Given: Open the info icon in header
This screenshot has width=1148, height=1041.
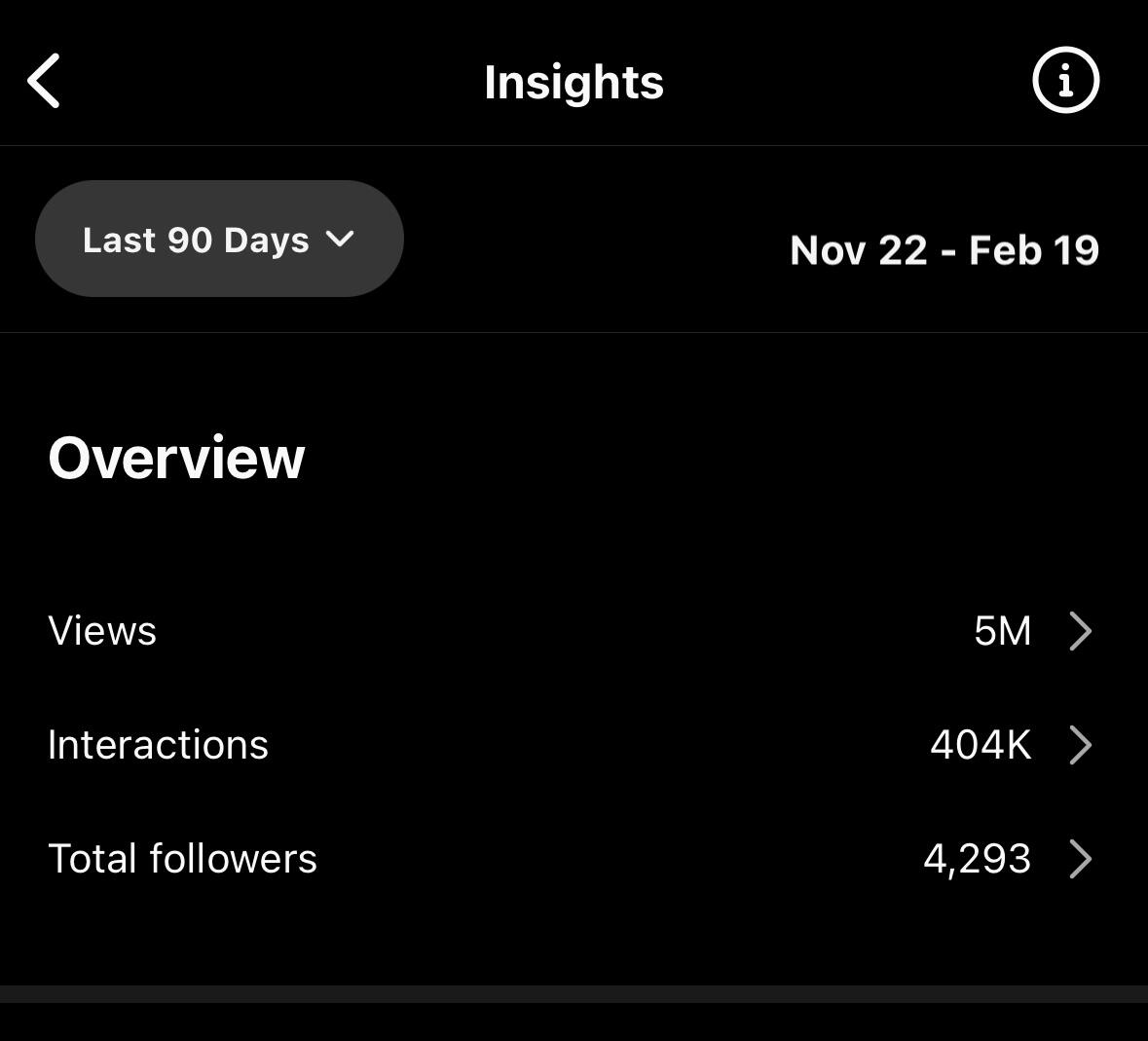Looking at the screenshot, I should pyautogui.click(x=1065, y=81).
